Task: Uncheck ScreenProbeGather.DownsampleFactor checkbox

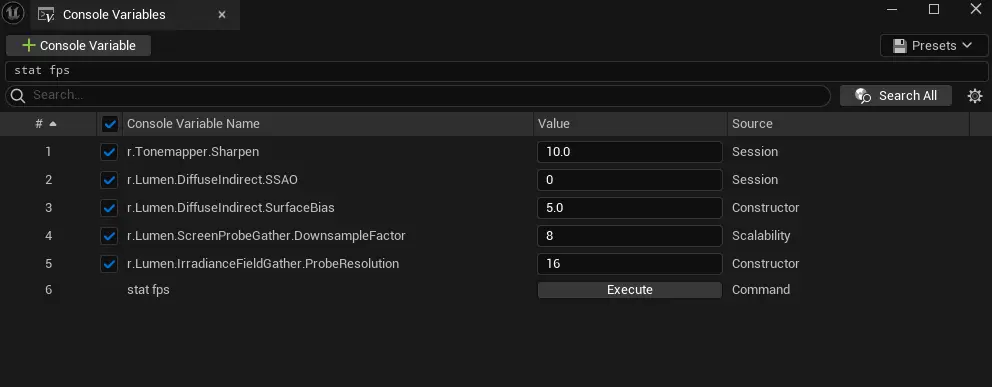Action: 109,236
